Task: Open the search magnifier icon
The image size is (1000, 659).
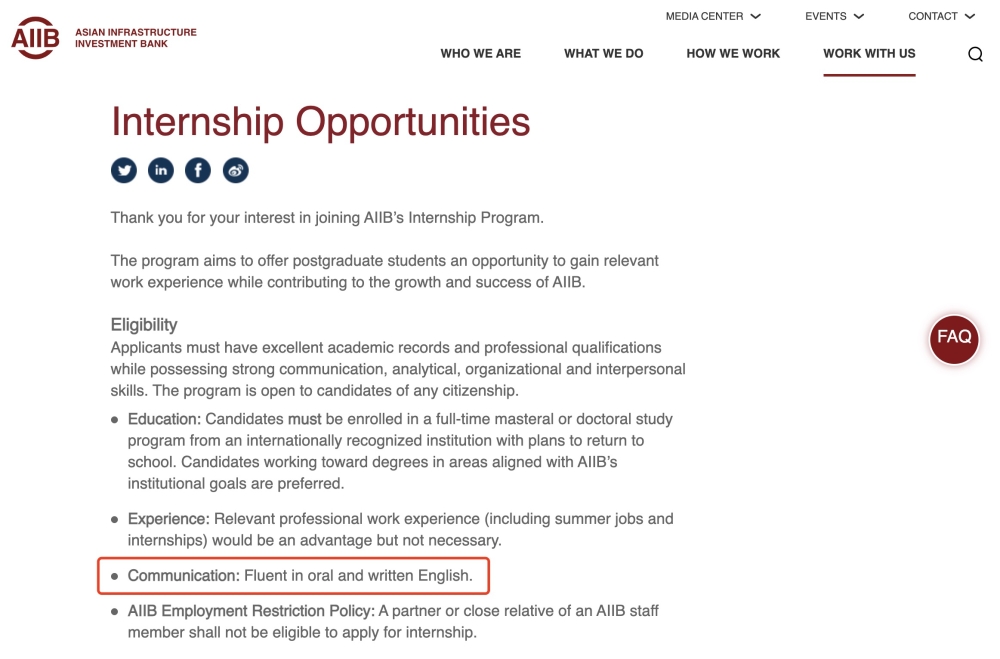Action: [x=975, y=54]
